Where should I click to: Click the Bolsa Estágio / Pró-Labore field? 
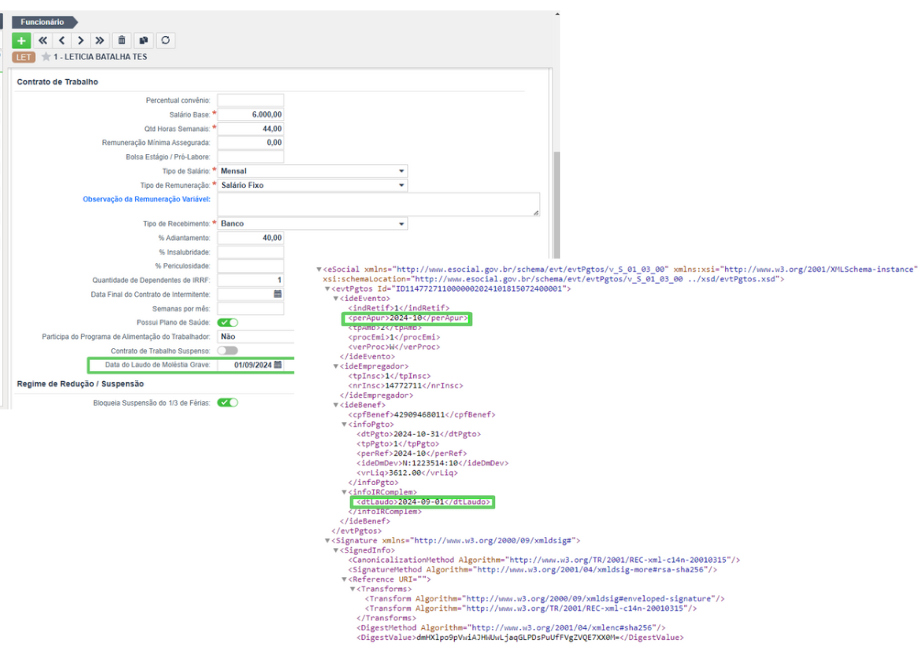point(251,157)
